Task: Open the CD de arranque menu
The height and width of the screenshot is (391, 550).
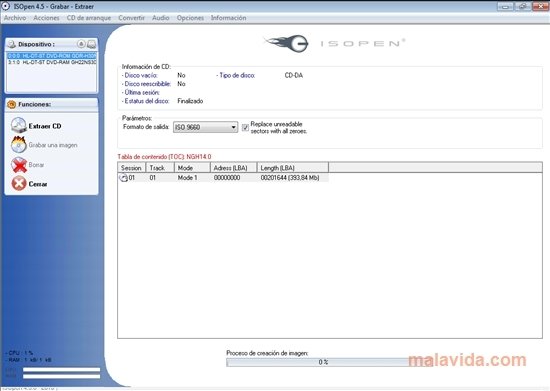Action: [89, 18]
